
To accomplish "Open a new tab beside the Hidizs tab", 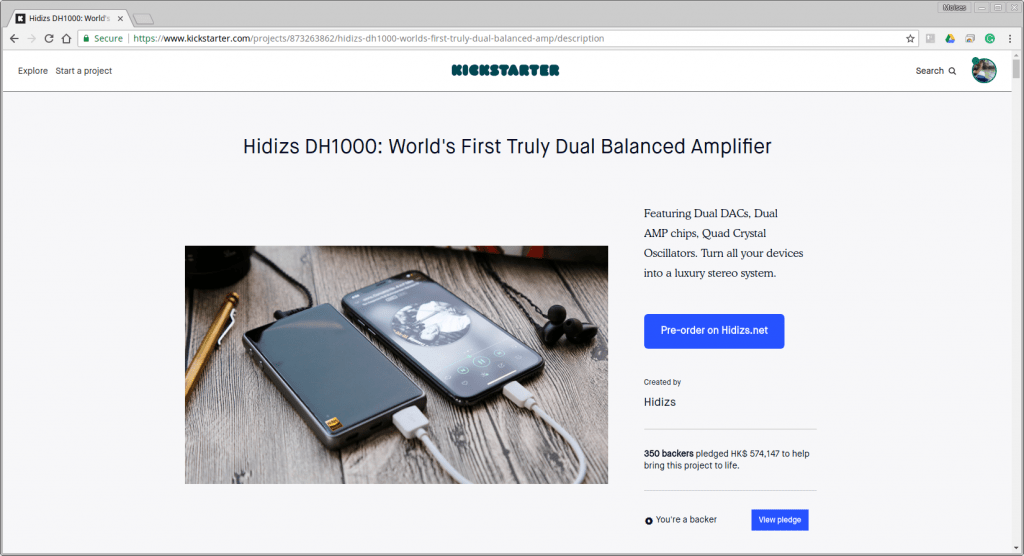I will point(144,18).
